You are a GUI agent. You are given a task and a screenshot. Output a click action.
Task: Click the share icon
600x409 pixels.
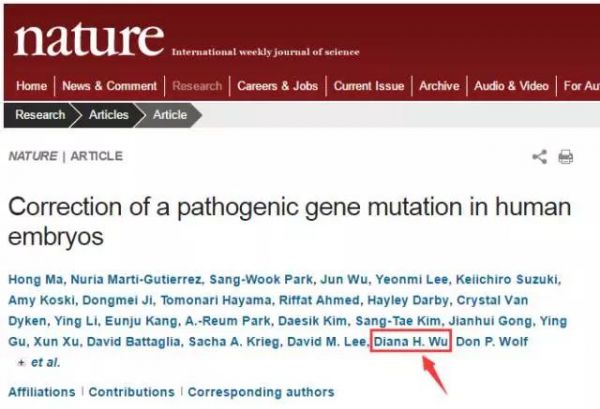coord(540,157)
